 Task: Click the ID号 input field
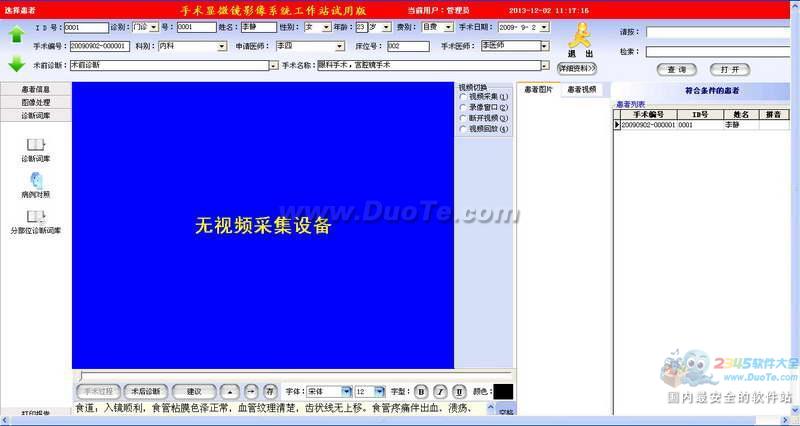pyautogui.click(x=86, y=27)
